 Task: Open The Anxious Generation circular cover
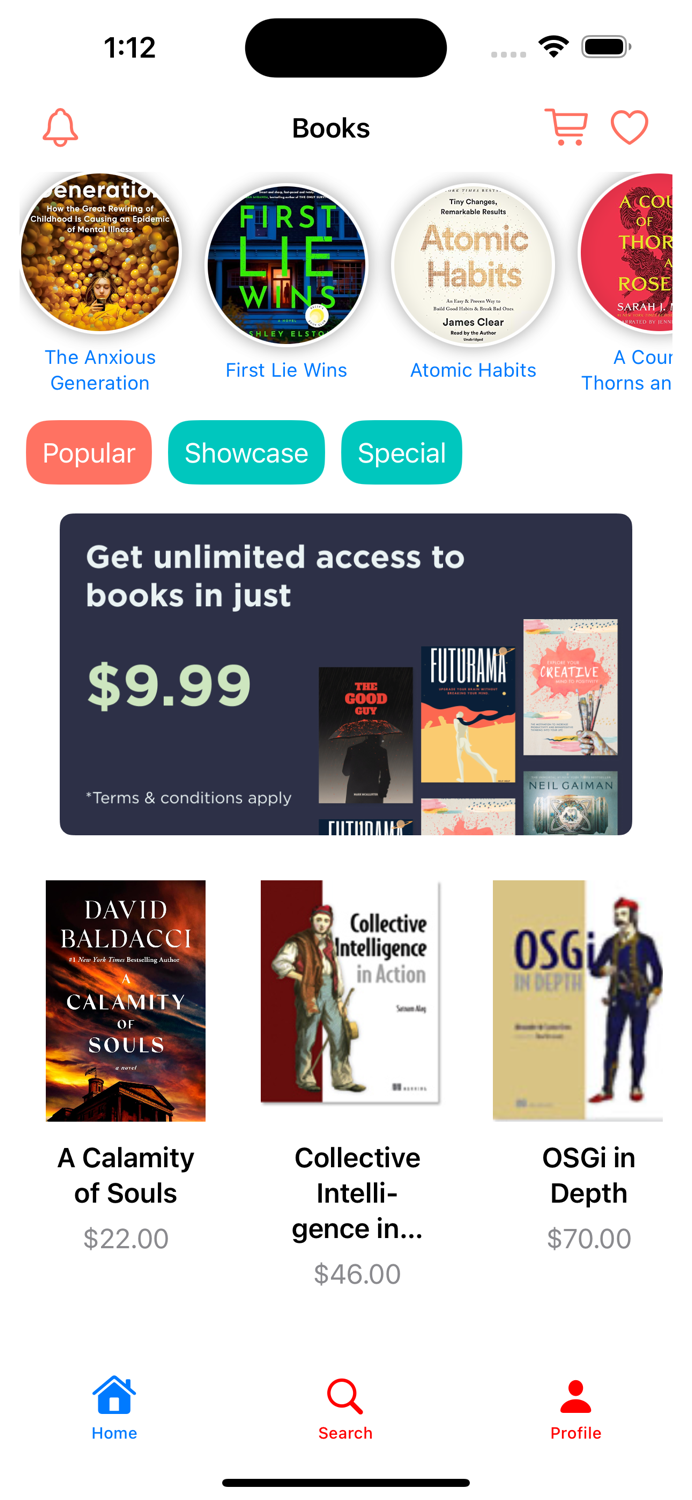click(100, 253)
